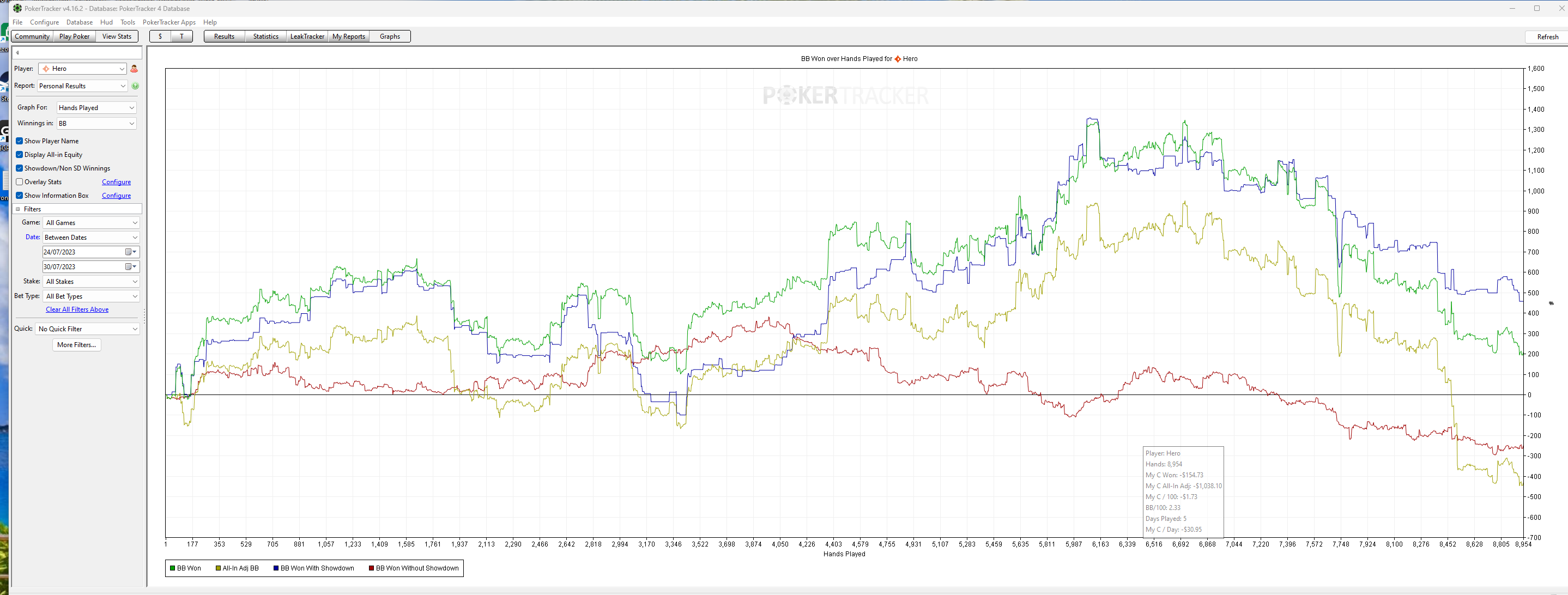The image size is (1568, 595).
Task: Click the information box on the graph
Action: 1183,491
